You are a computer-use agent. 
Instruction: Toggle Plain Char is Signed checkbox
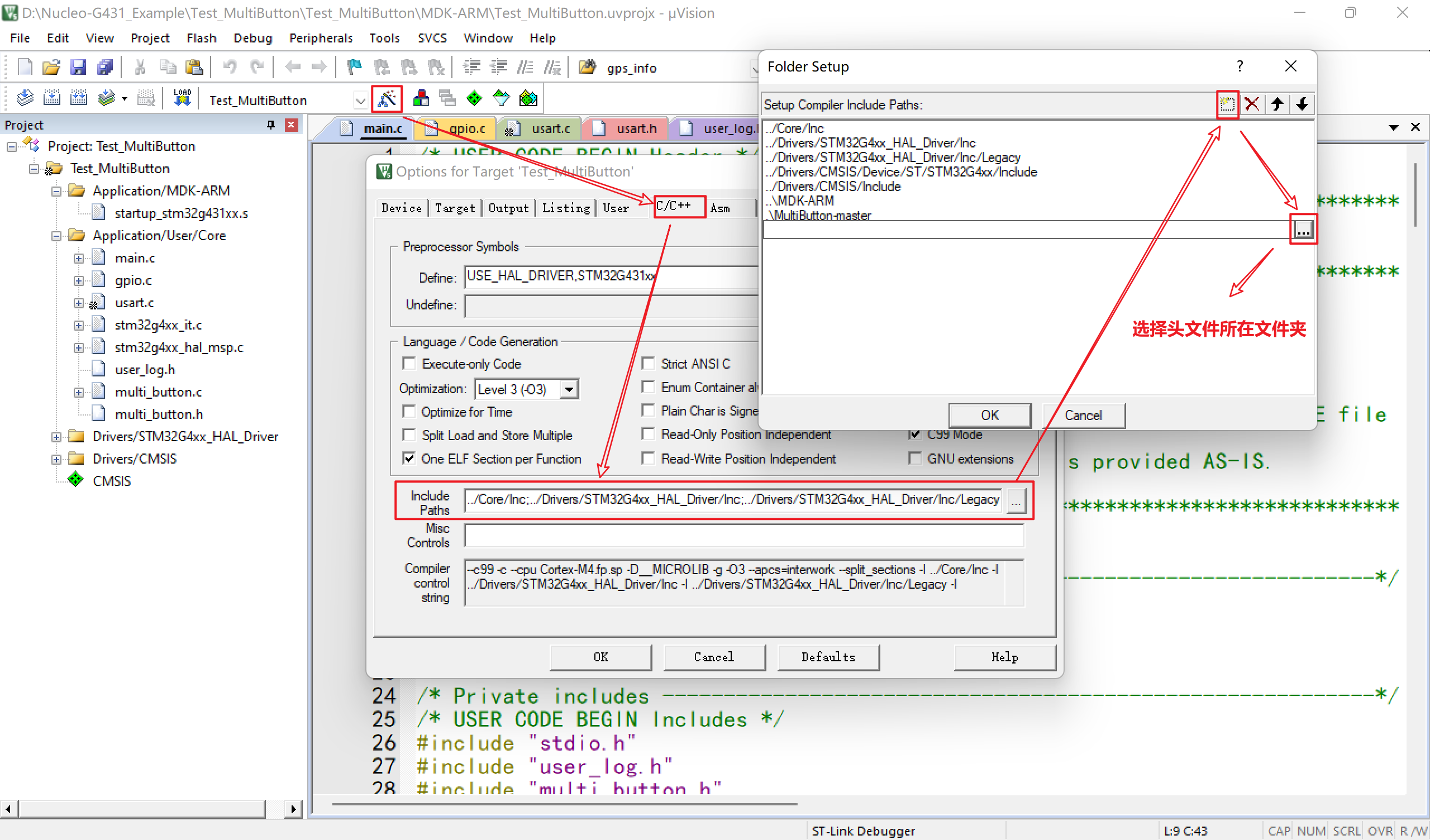(648, 411)
